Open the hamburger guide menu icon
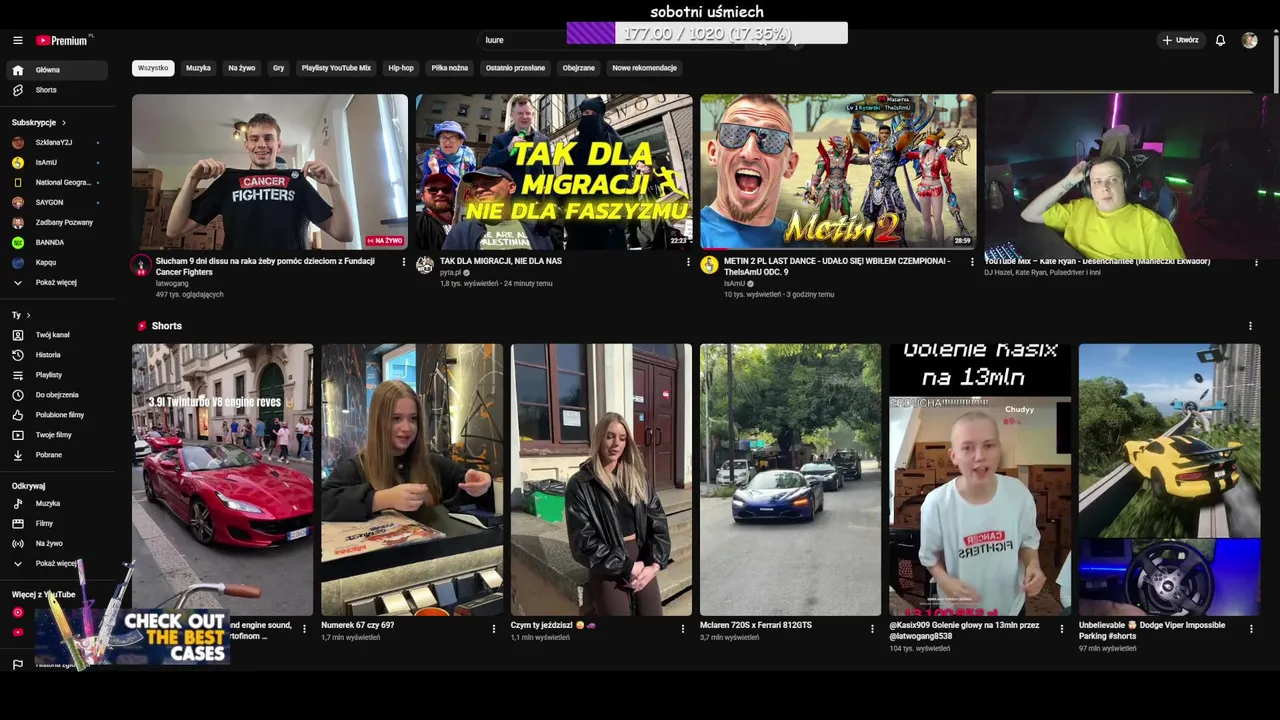Viewport: 1280px width, 720px height. 17,40
